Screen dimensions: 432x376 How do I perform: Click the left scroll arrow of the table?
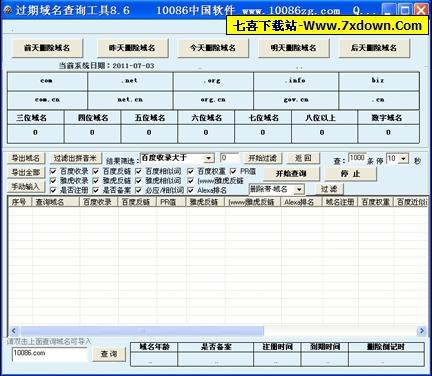(13, 331)
